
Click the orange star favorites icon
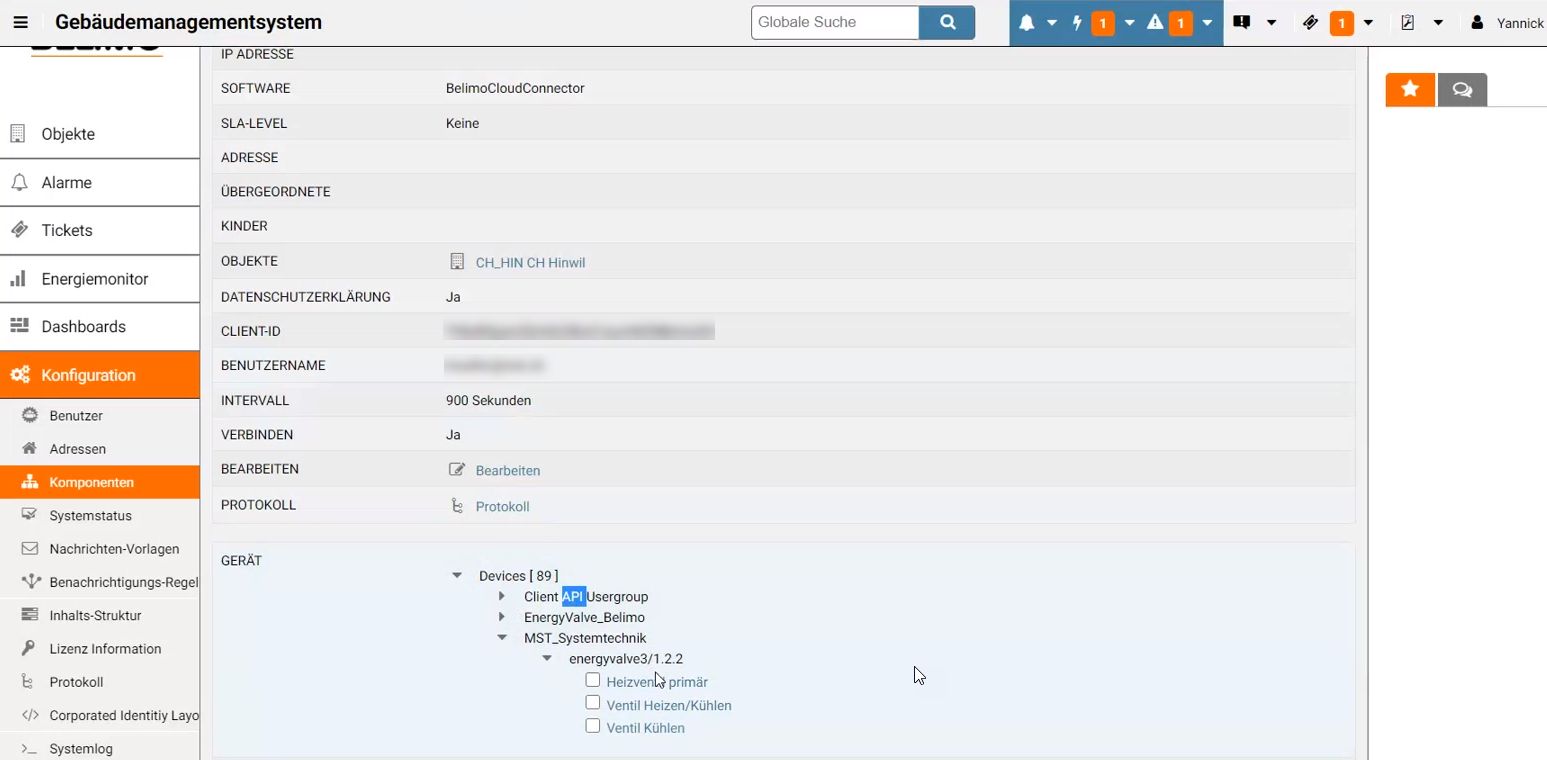[1410, 90]
